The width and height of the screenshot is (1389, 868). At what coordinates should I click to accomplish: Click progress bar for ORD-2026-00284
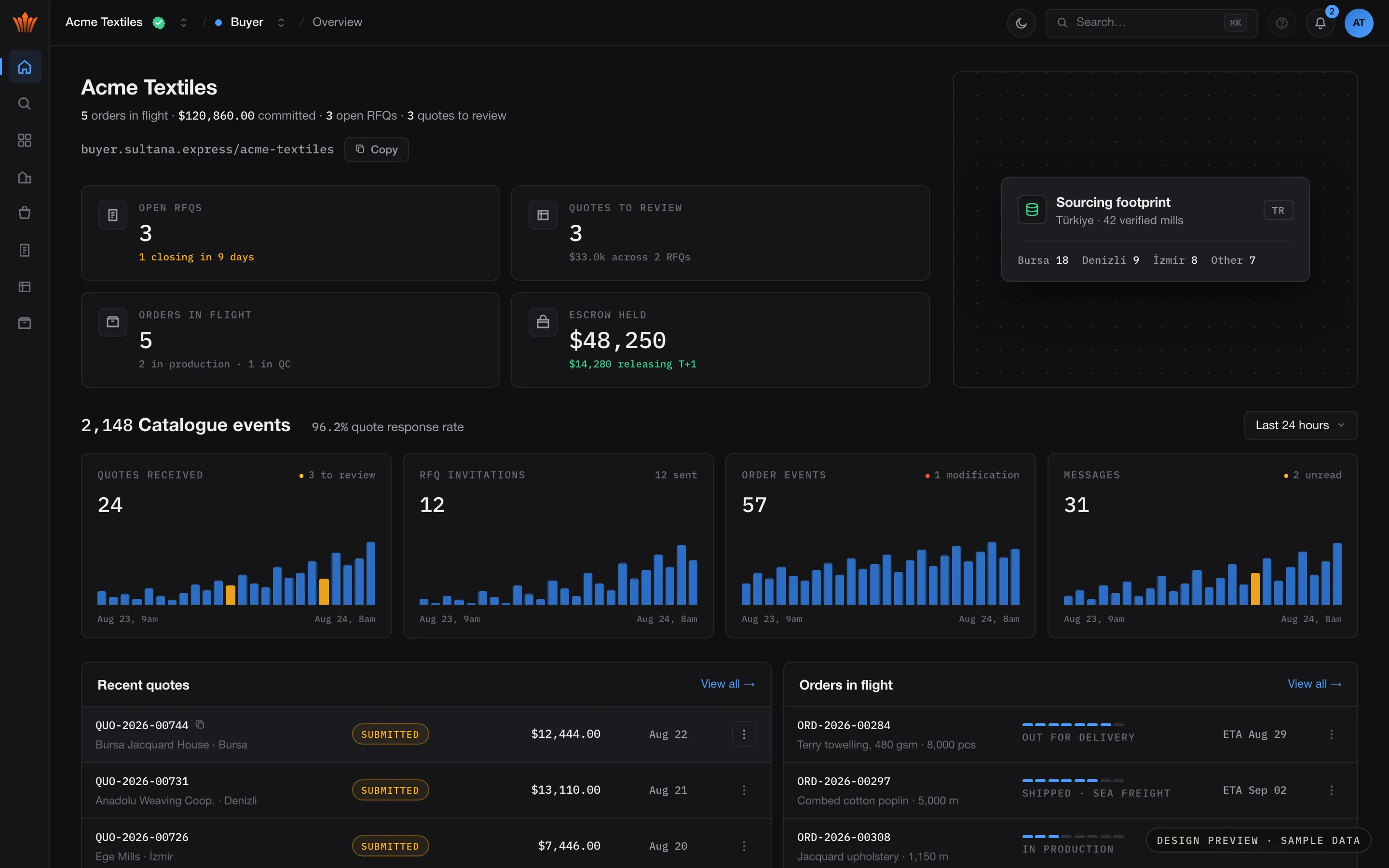coord(1073,724)
